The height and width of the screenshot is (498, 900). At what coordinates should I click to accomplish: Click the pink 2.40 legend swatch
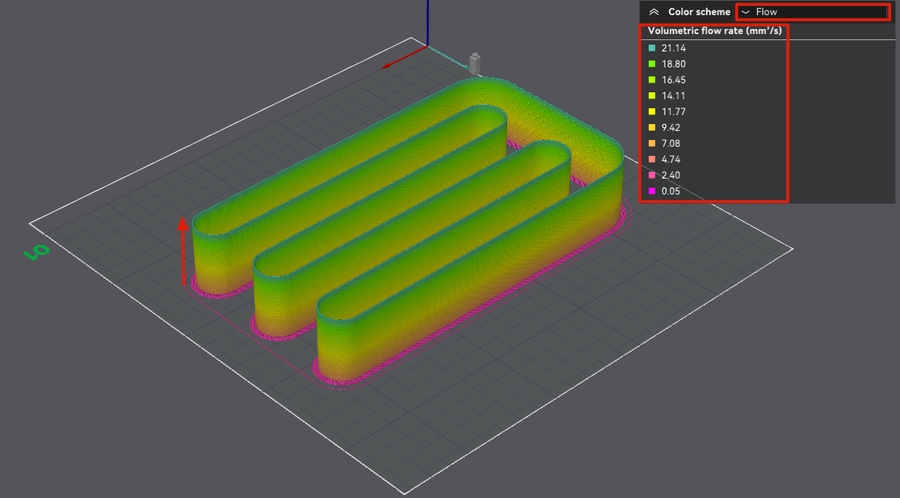point(651,175)
